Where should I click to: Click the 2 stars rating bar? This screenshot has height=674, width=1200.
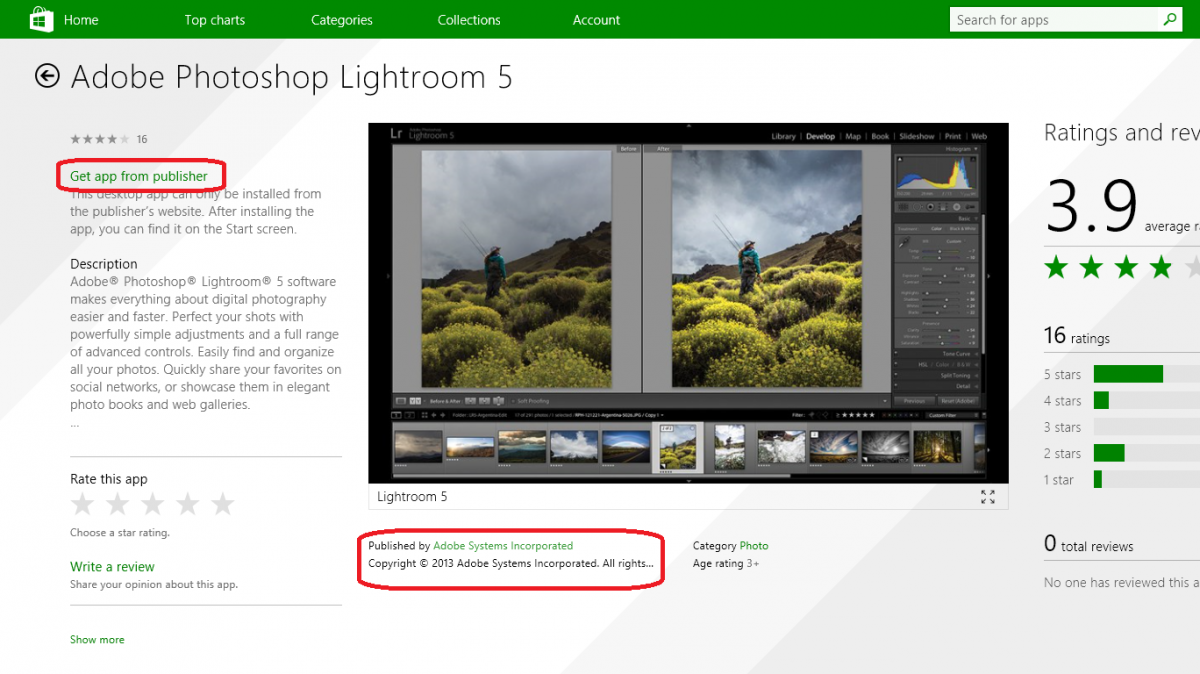1146,453
